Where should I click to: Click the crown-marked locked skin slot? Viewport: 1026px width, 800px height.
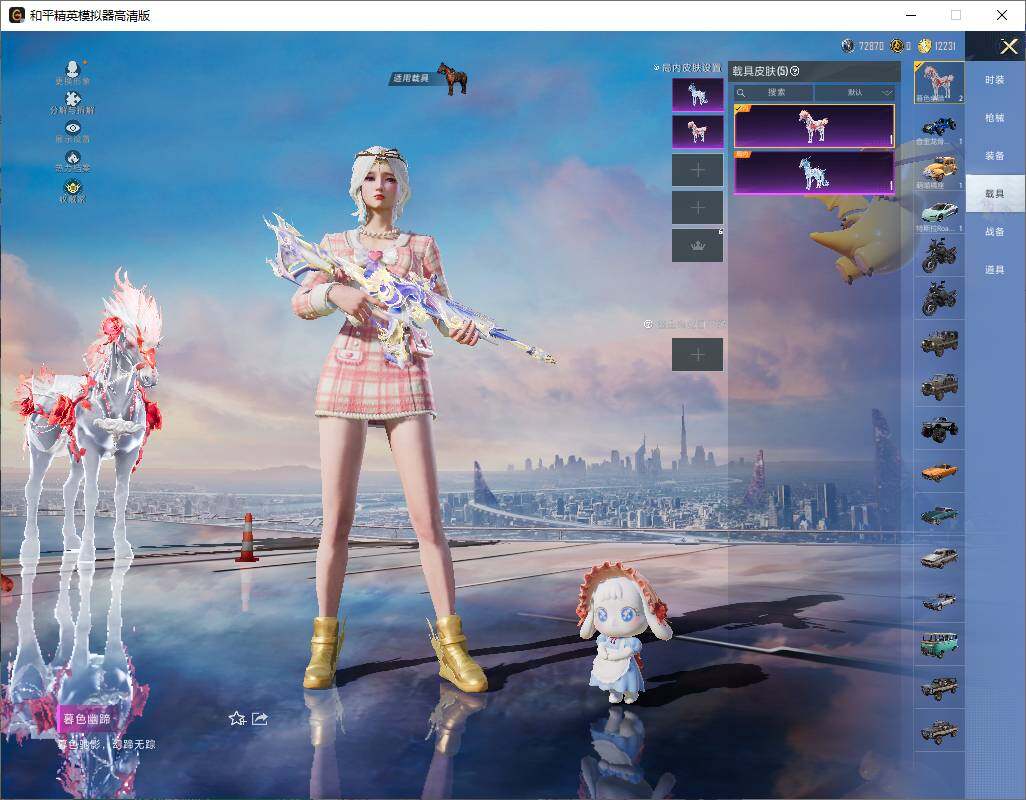click(x=698, y=245)
